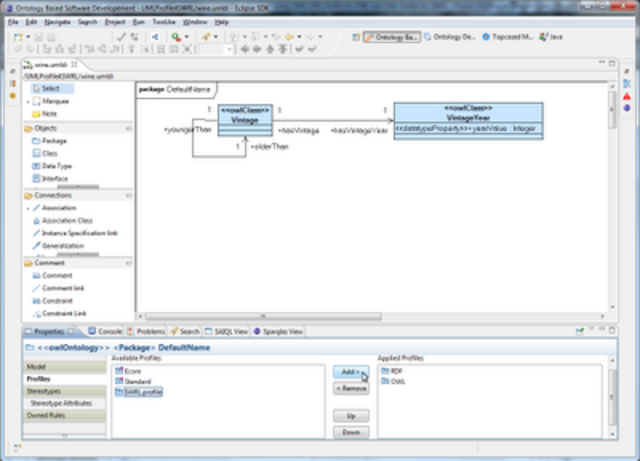Toggle pin on Comment palette drawer
The image size is (640, 461).
(129, 263)
